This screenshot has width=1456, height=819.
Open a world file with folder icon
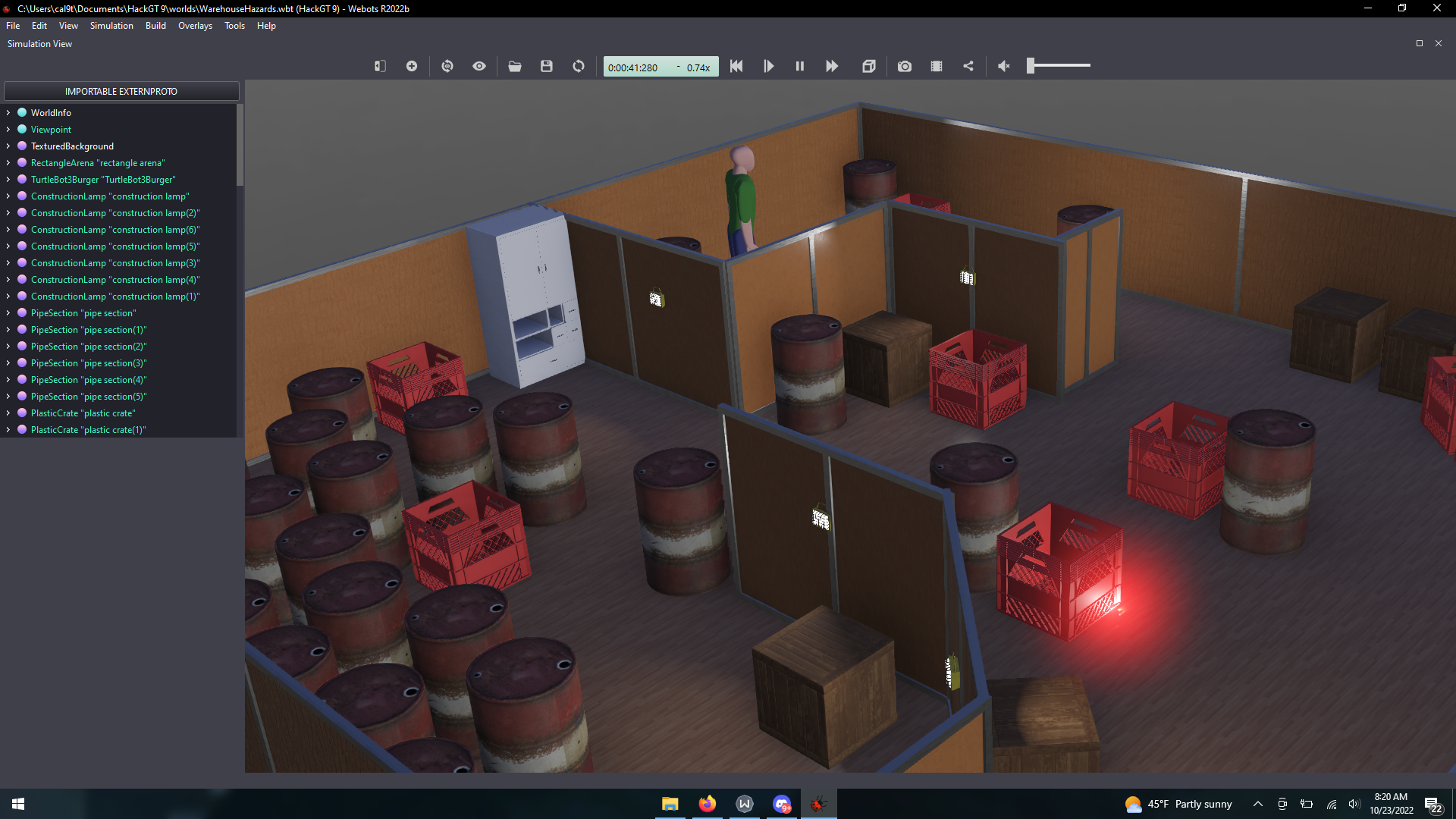515,67
